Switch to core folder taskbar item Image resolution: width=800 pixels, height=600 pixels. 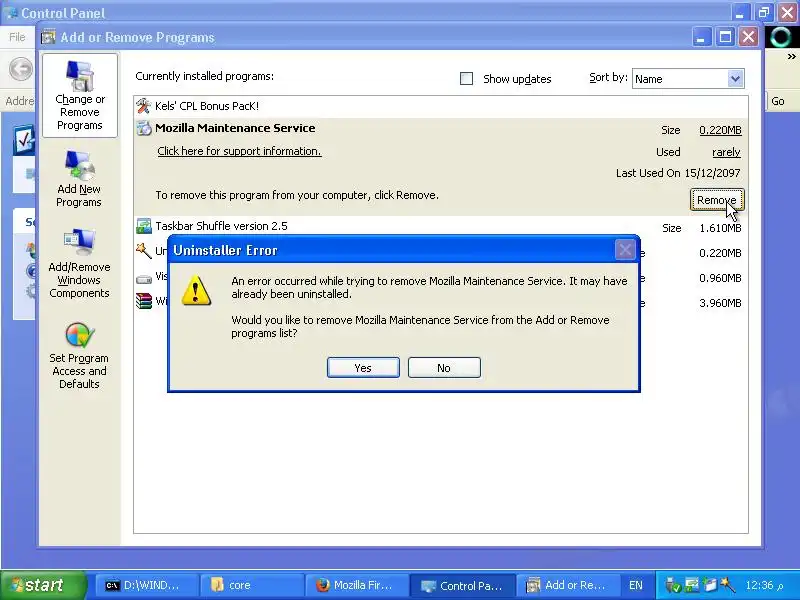pyautogui.click(x=251, y=585)
